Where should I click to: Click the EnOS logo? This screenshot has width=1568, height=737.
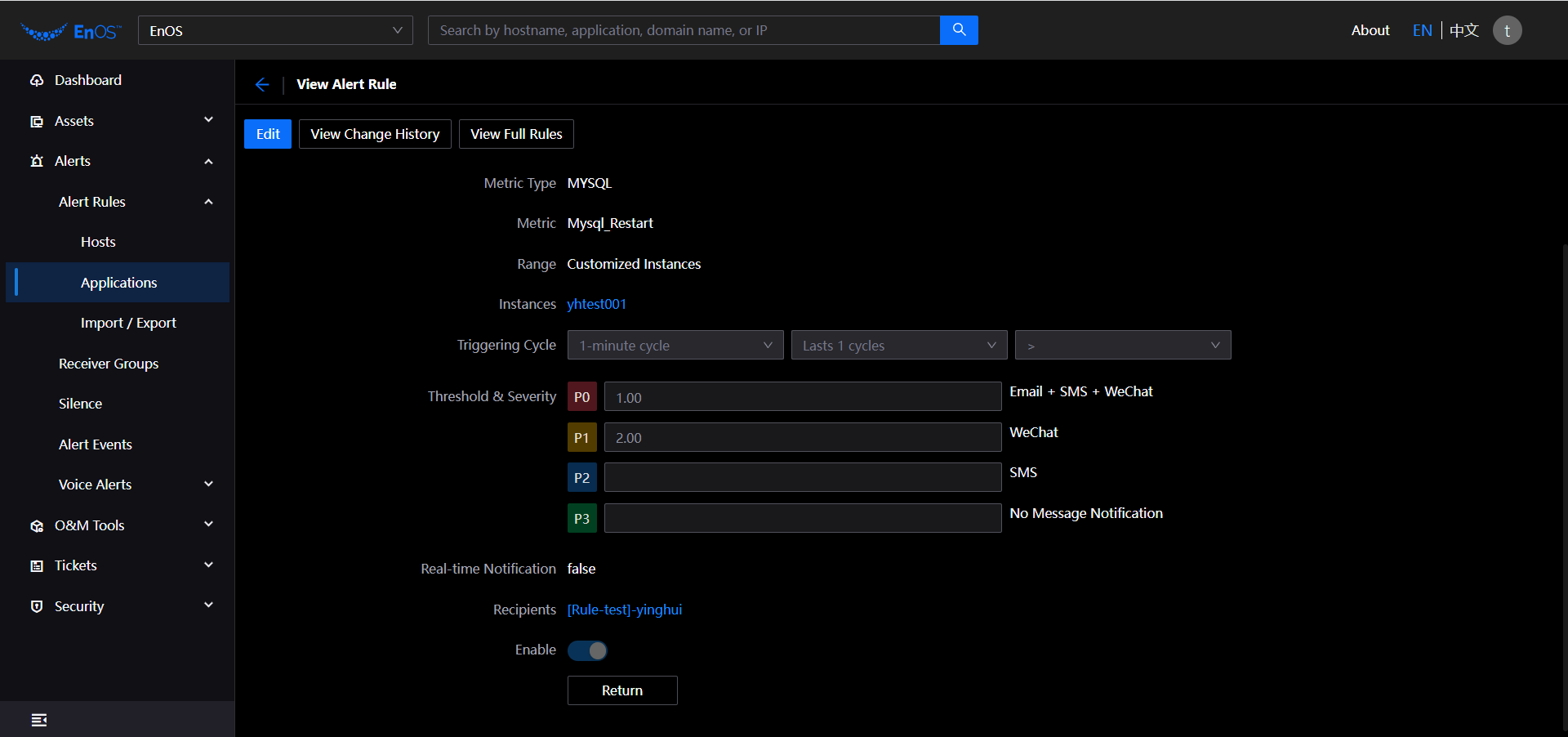coord(71,31)
